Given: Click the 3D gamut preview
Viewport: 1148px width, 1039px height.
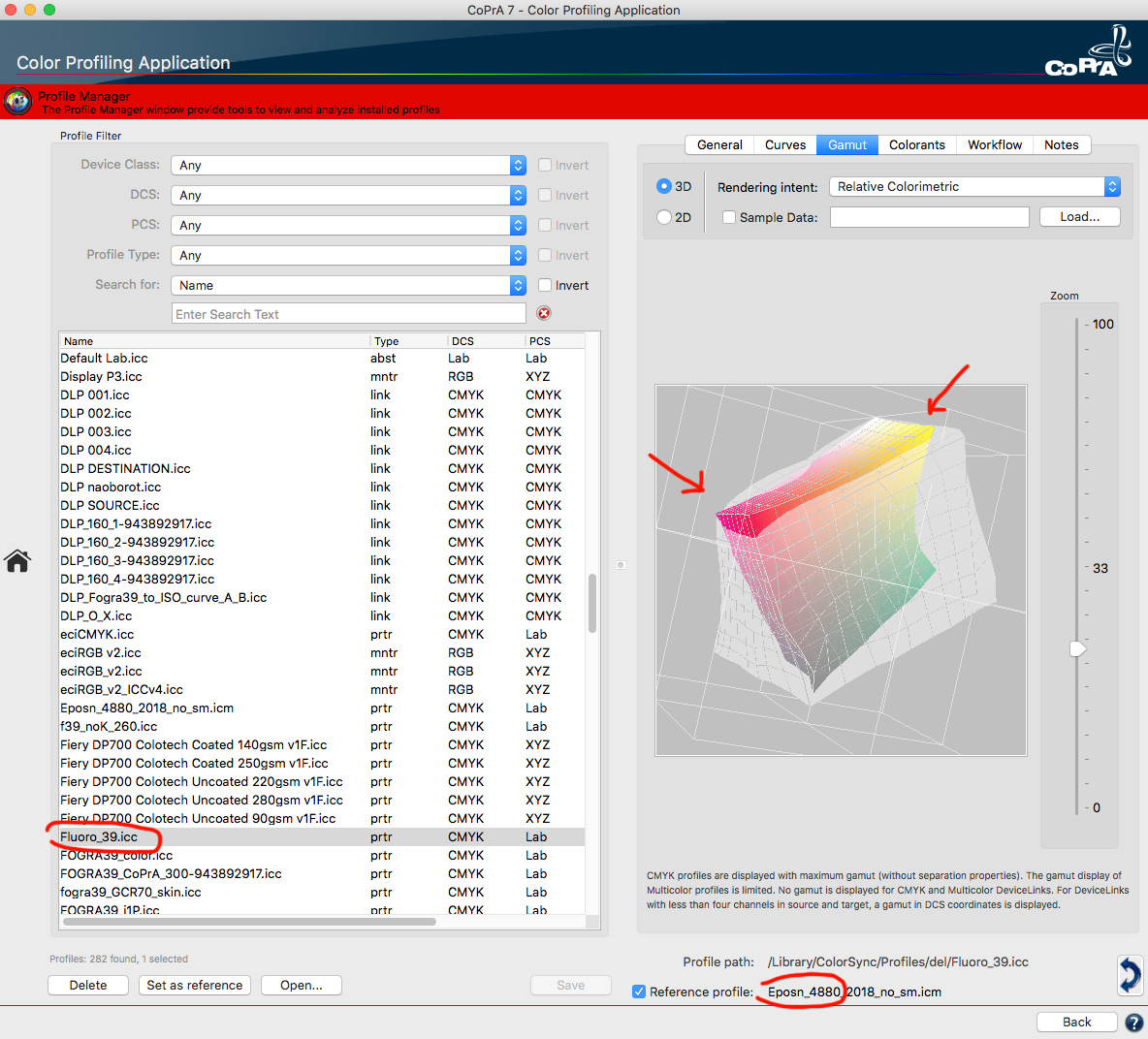Looking at the screenshot, I should point(841,570).
